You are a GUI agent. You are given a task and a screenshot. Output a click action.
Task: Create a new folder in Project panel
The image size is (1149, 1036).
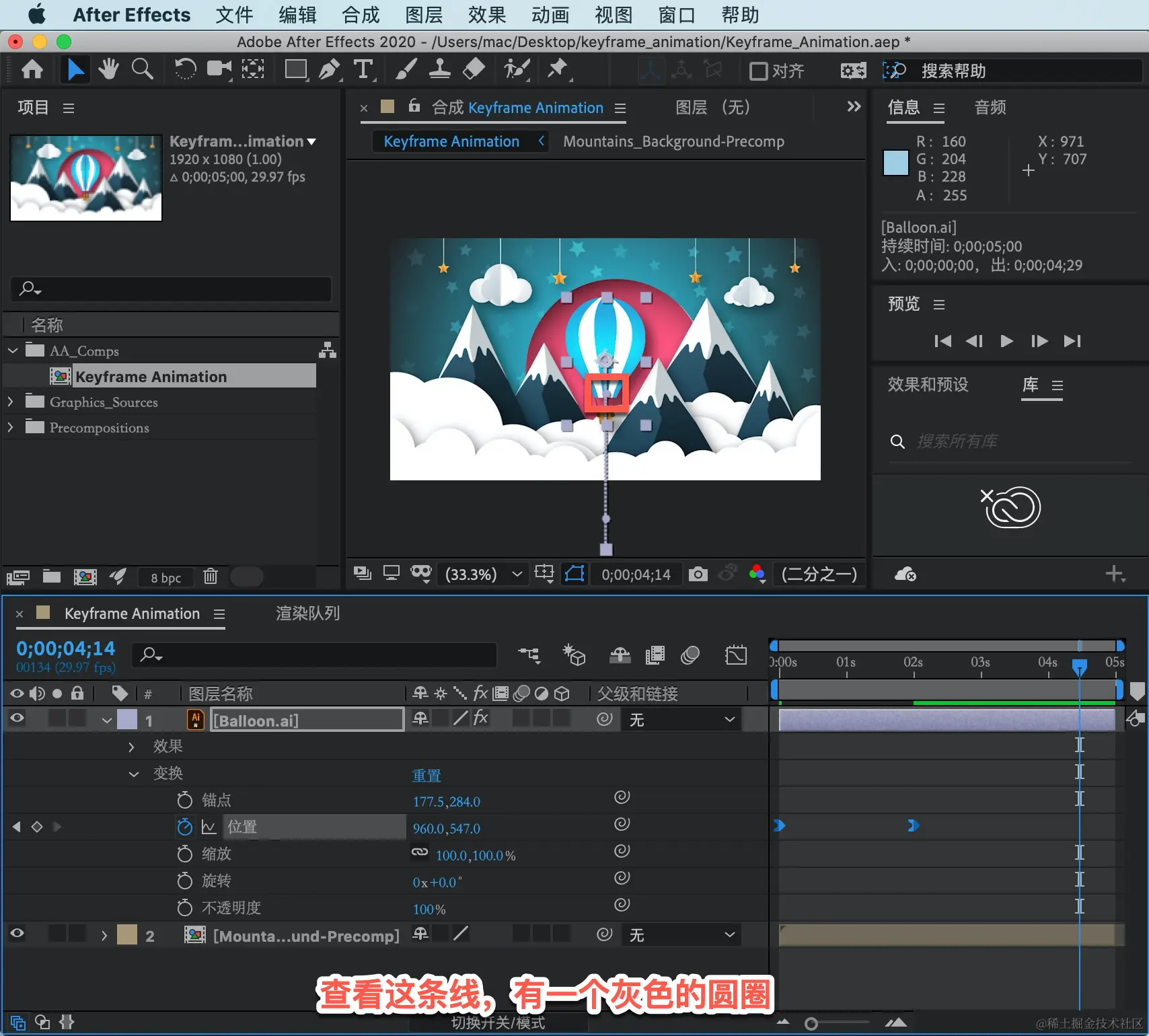(52, 577)
